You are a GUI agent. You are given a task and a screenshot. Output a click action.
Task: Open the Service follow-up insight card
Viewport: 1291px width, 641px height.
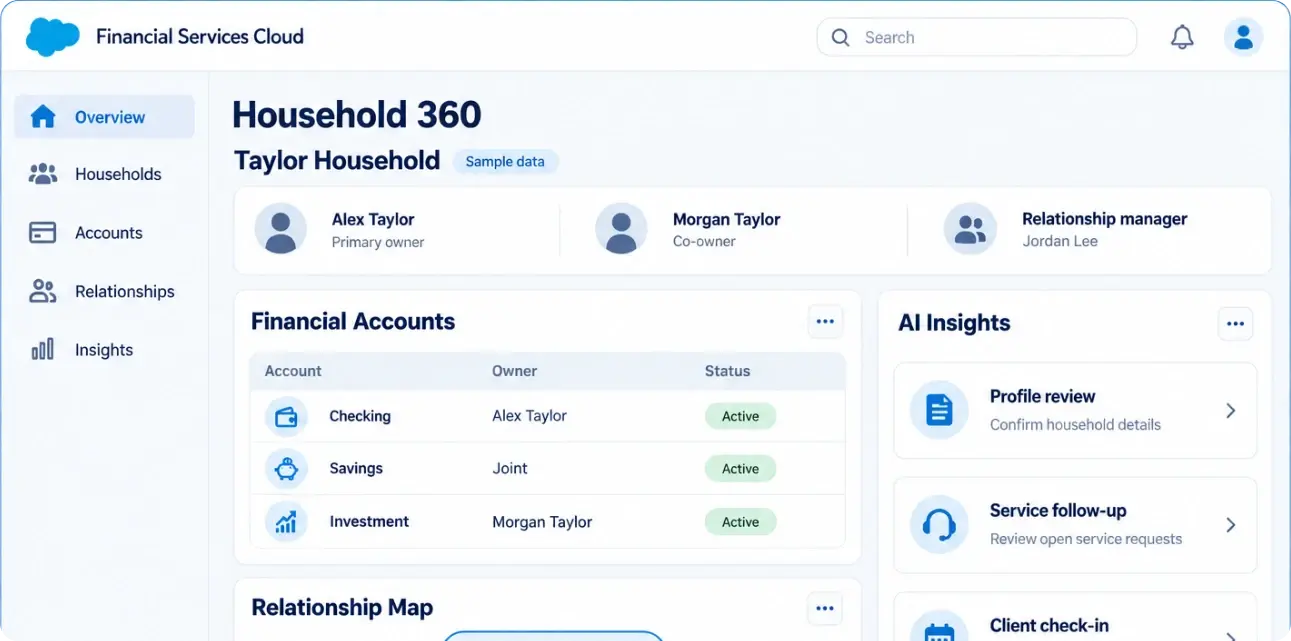click(x=1075, y=525)
